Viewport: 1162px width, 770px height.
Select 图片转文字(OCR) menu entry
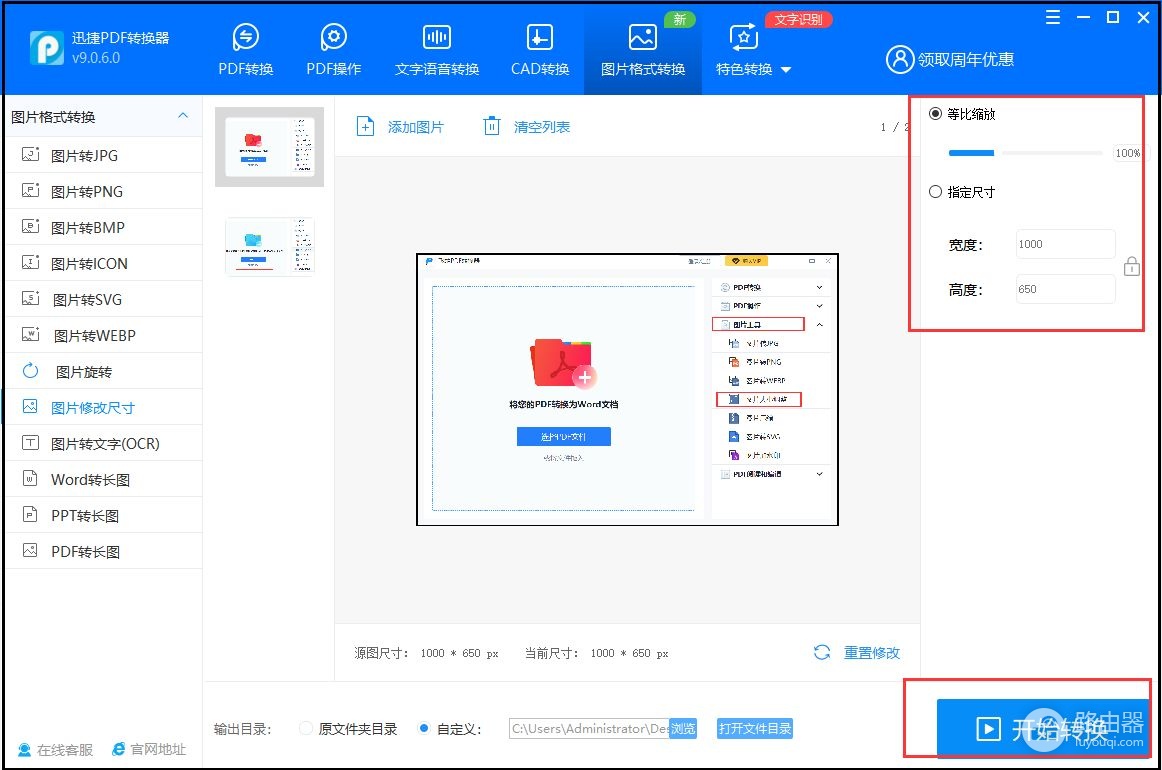pyautogui.click(x=104, y=443)
